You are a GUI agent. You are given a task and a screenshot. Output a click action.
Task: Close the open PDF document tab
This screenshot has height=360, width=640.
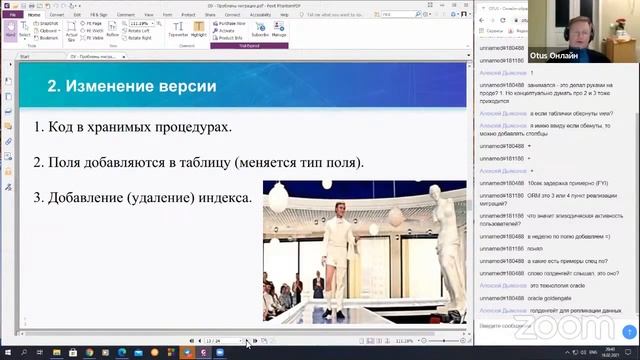[124, 57]
